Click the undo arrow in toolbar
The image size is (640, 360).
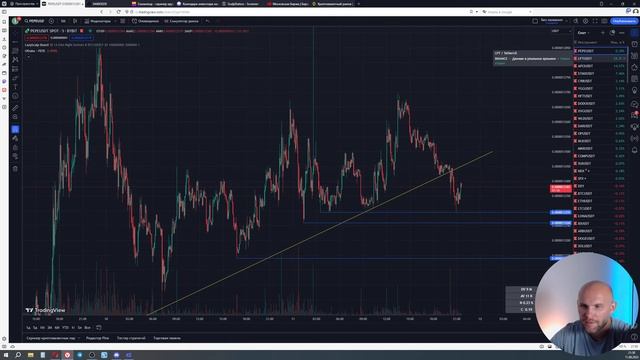pyautogui.click(x=207, y=21)
